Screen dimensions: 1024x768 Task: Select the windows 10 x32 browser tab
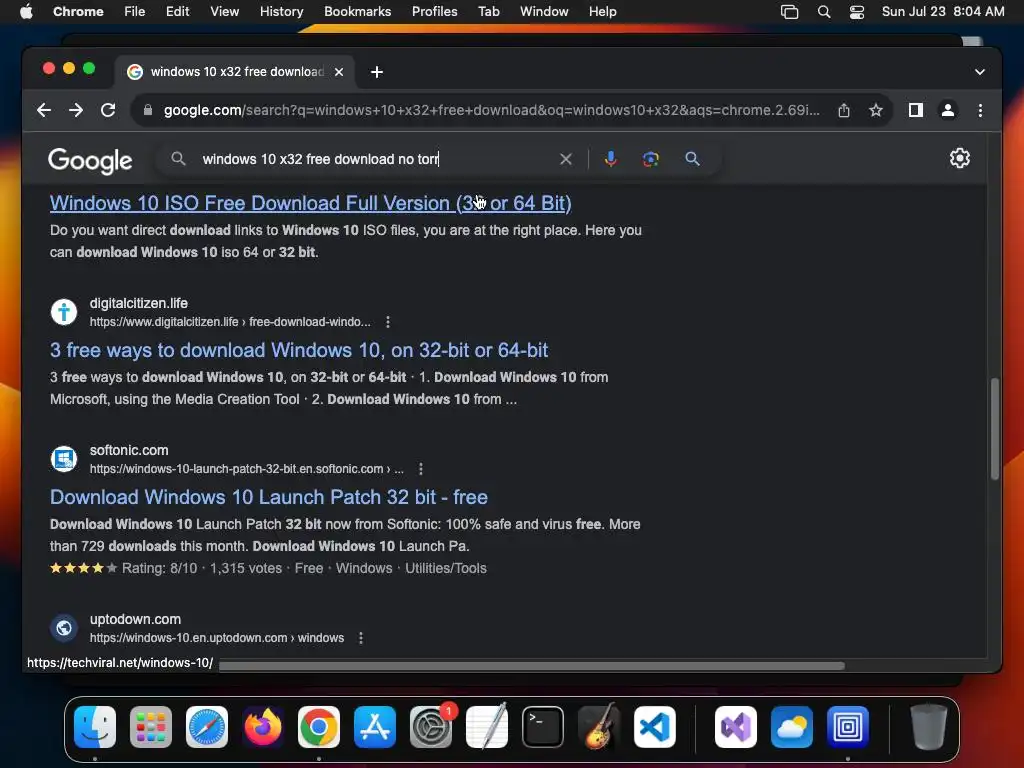pyautogui.click(x=236, y=72)
